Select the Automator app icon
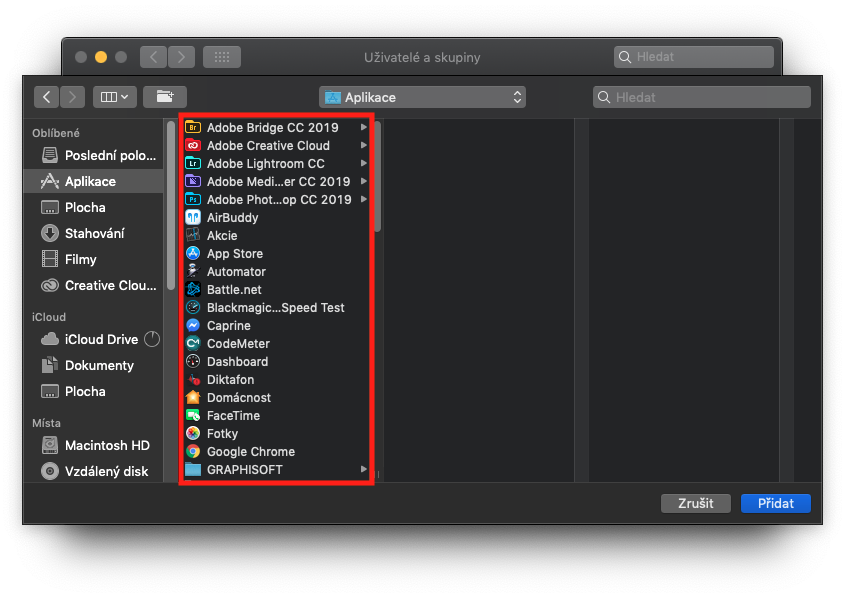The image size is (845, 598). 193,272
